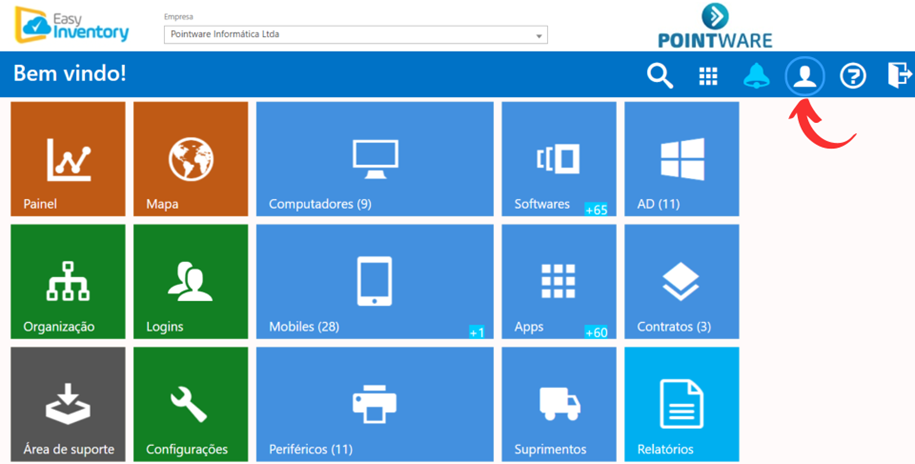The image size is (915, 464).
Task: Open the Computadores (9) tile
Action: click(374, 160)
